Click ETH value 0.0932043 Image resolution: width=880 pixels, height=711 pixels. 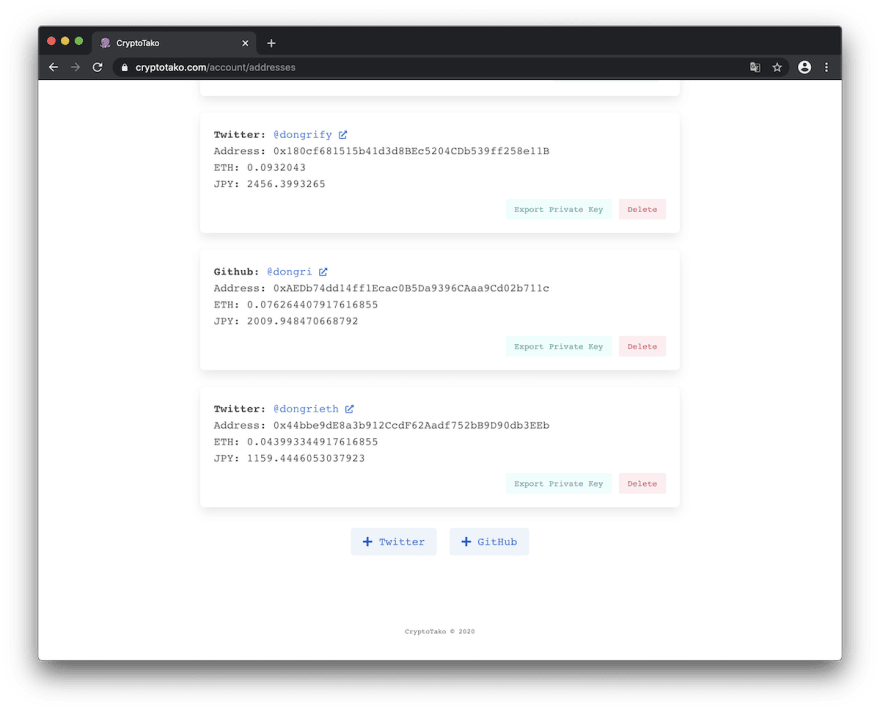(276, 168)
